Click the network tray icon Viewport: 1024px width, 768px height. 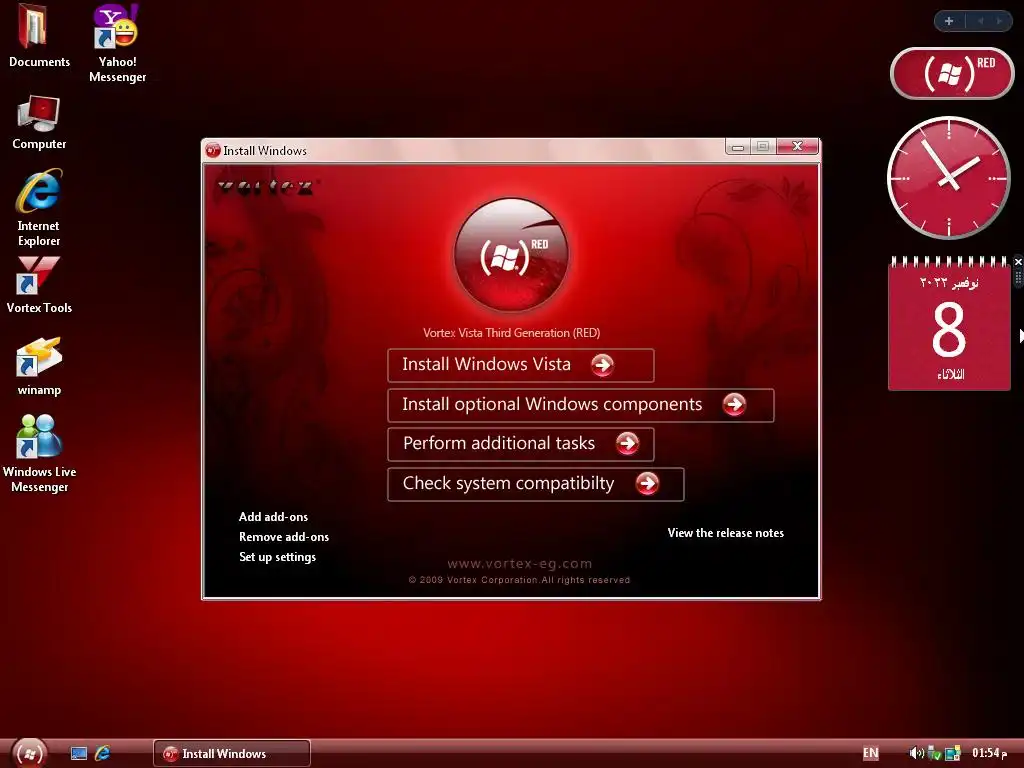tap(953, 753)
